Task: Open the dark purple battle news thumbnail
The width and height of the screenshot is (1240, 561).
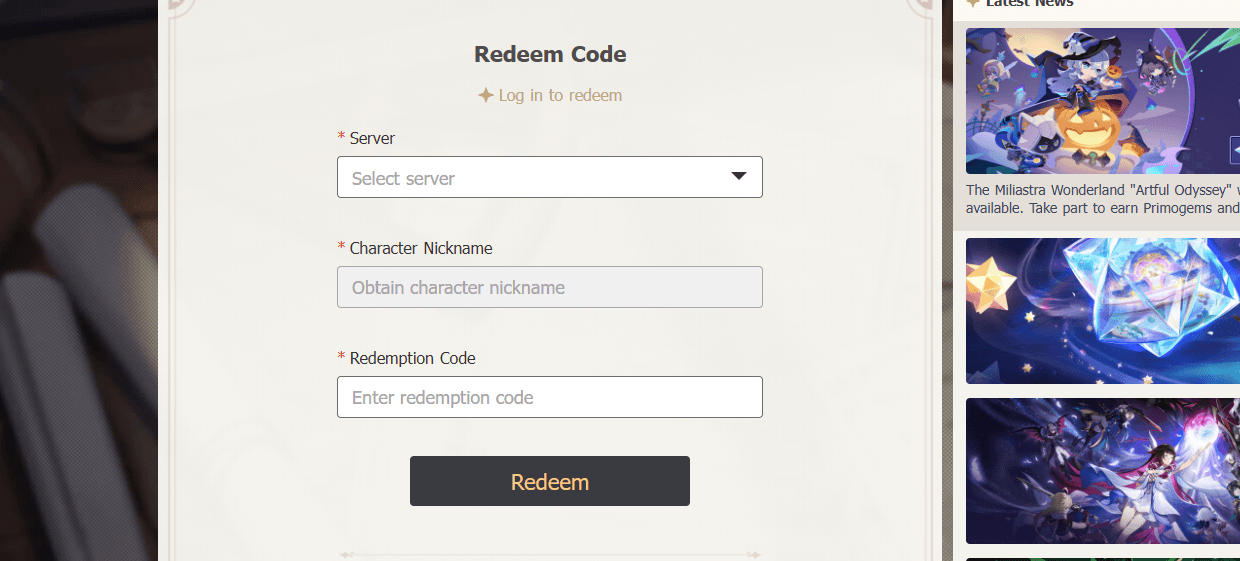Action: click(x=1103, y=471)
